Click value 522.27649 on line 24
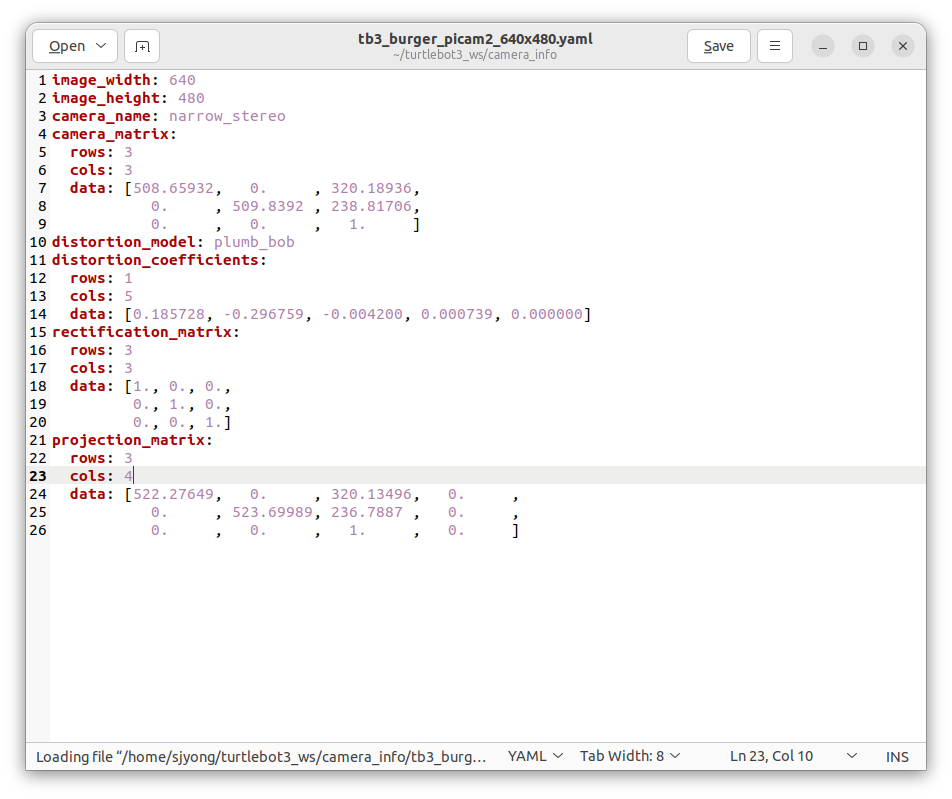Viewport: 952px width, 799px height. click(174, 494)
